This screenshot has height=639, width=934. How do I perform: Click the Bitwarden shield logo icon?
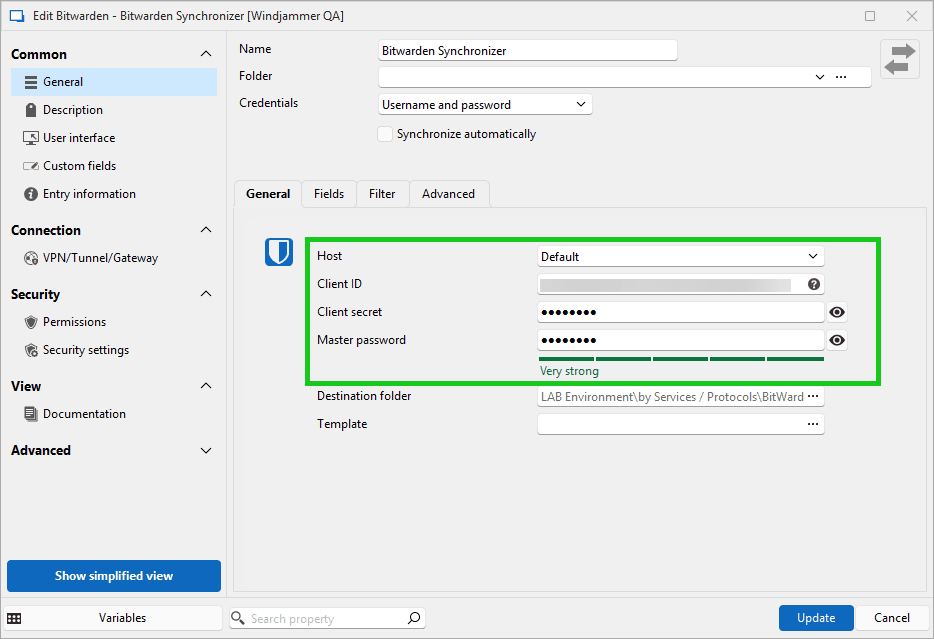tap(279, 252)
